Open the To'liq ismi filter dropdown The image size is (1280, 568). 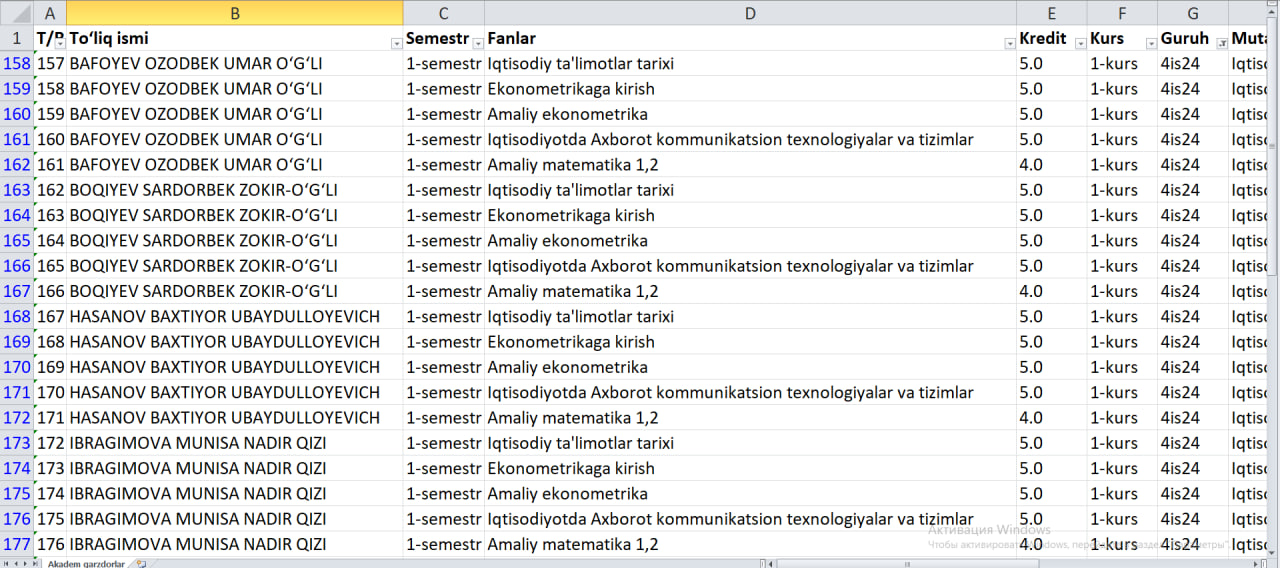click(397, 44)
